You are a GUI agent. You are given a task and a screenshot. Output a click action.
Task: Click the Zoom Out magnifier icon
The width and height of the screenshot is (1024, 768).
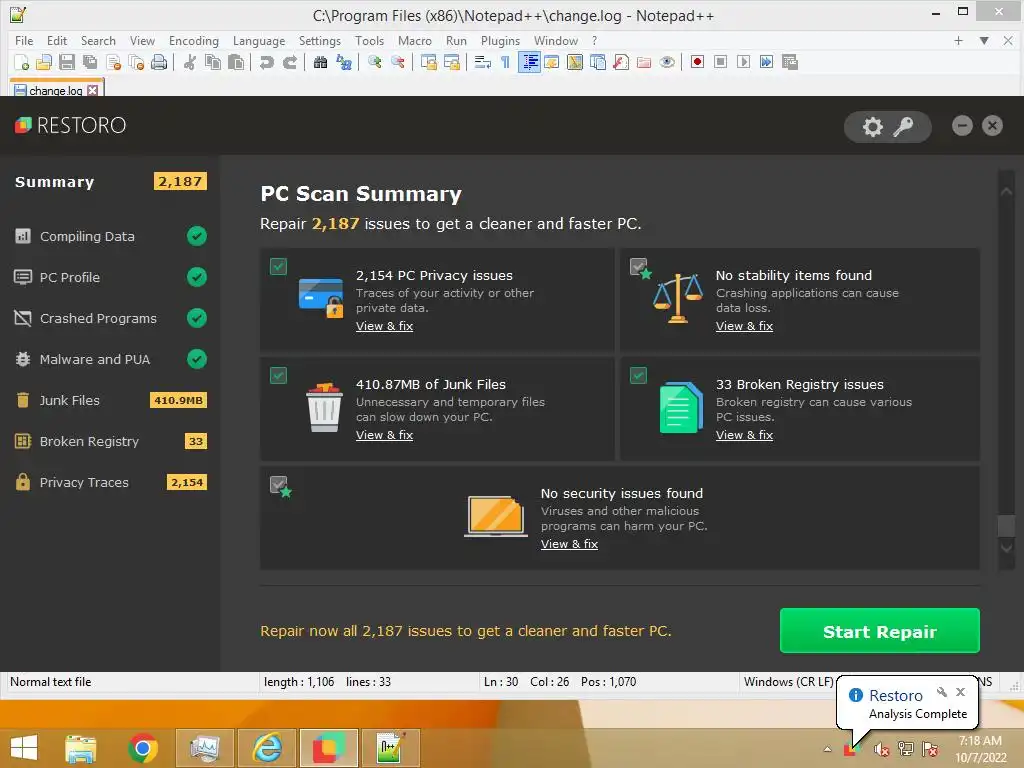click(x=397, y=62)
